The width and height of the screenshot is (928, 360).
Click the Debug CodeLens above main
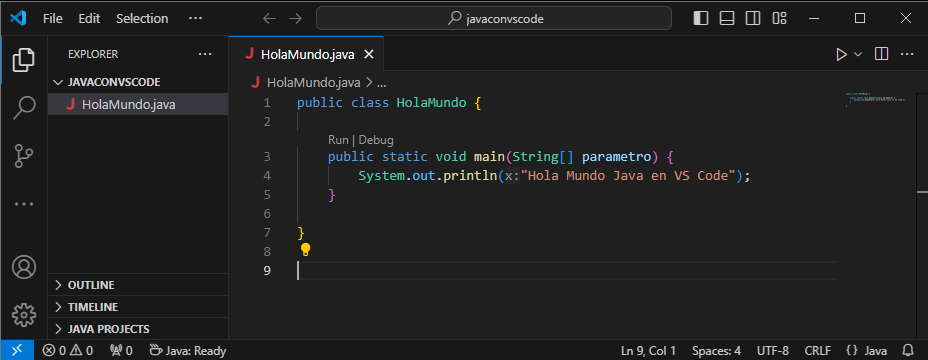pyautogui.click(x=376, y=140)
